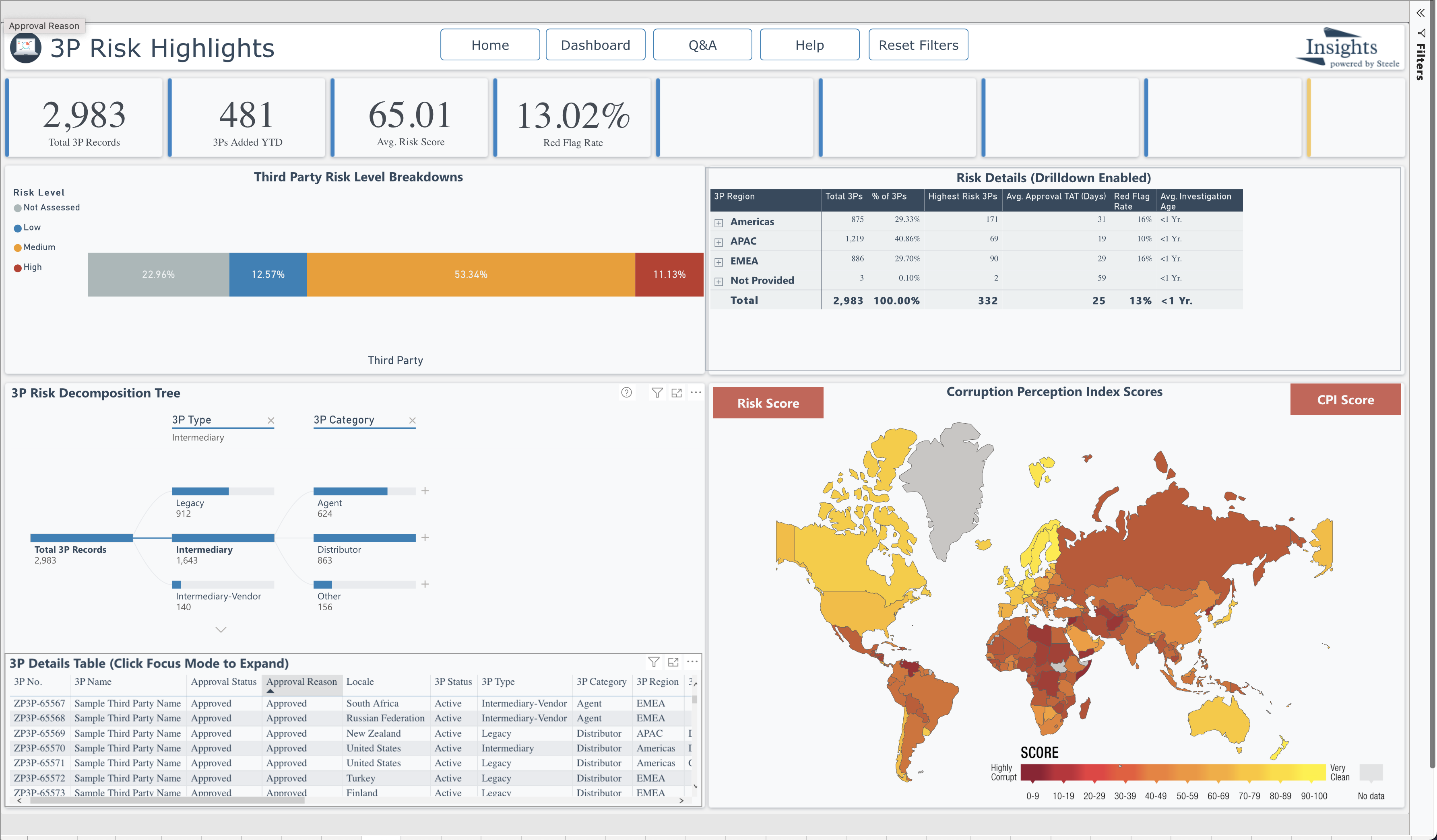
Task: Go to the Dashboard page
Action: point(595,45)
